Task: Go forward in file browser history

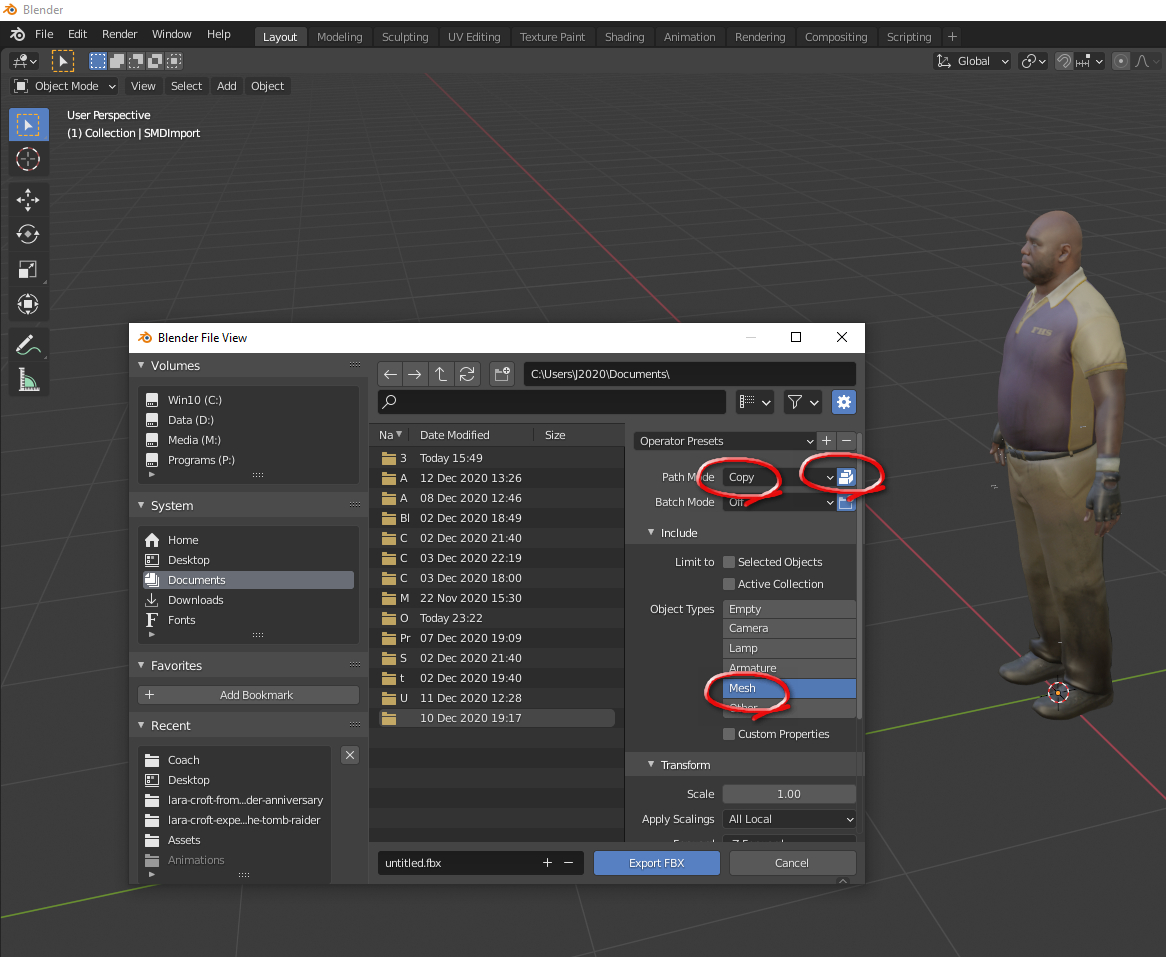Action: coord(415,374)
